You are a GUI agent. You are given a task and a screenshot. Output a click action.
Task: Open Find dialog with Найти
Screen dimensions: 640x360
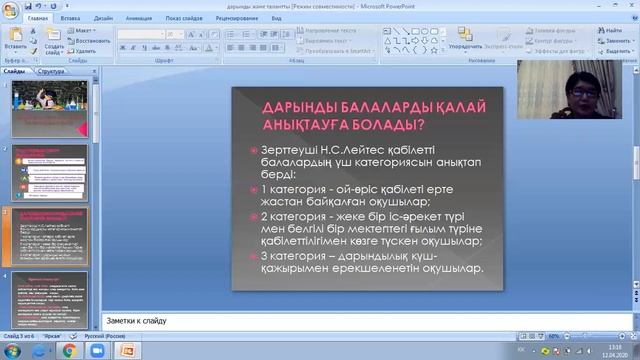[611, 30]
